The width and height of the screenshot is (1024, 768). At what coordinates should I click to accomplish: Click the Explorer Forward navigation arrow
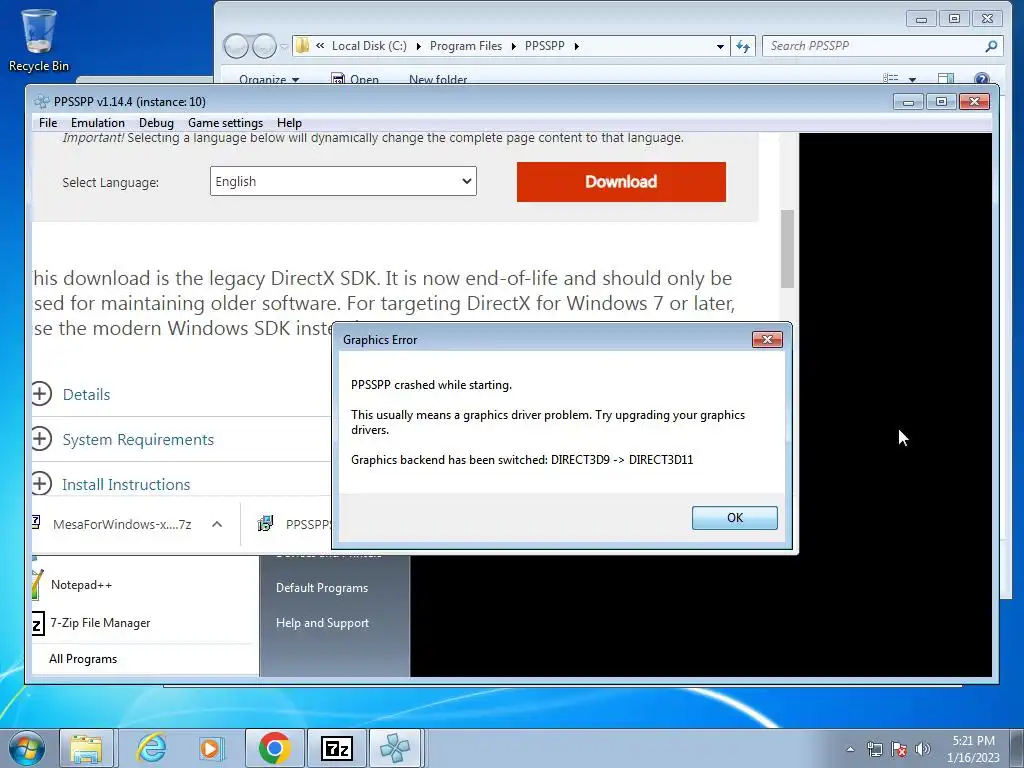[264, 46]
